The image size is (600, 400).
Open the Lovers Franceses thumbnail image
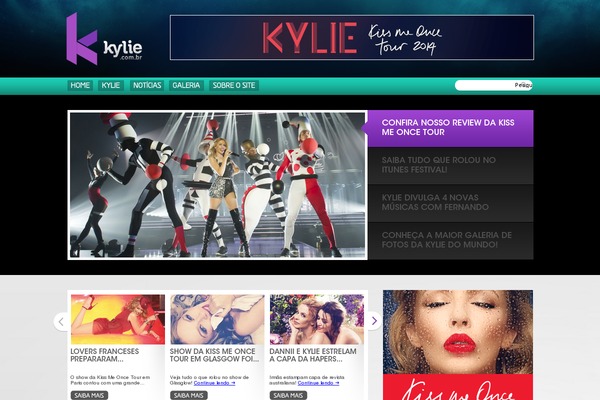(x=118, y=319)
